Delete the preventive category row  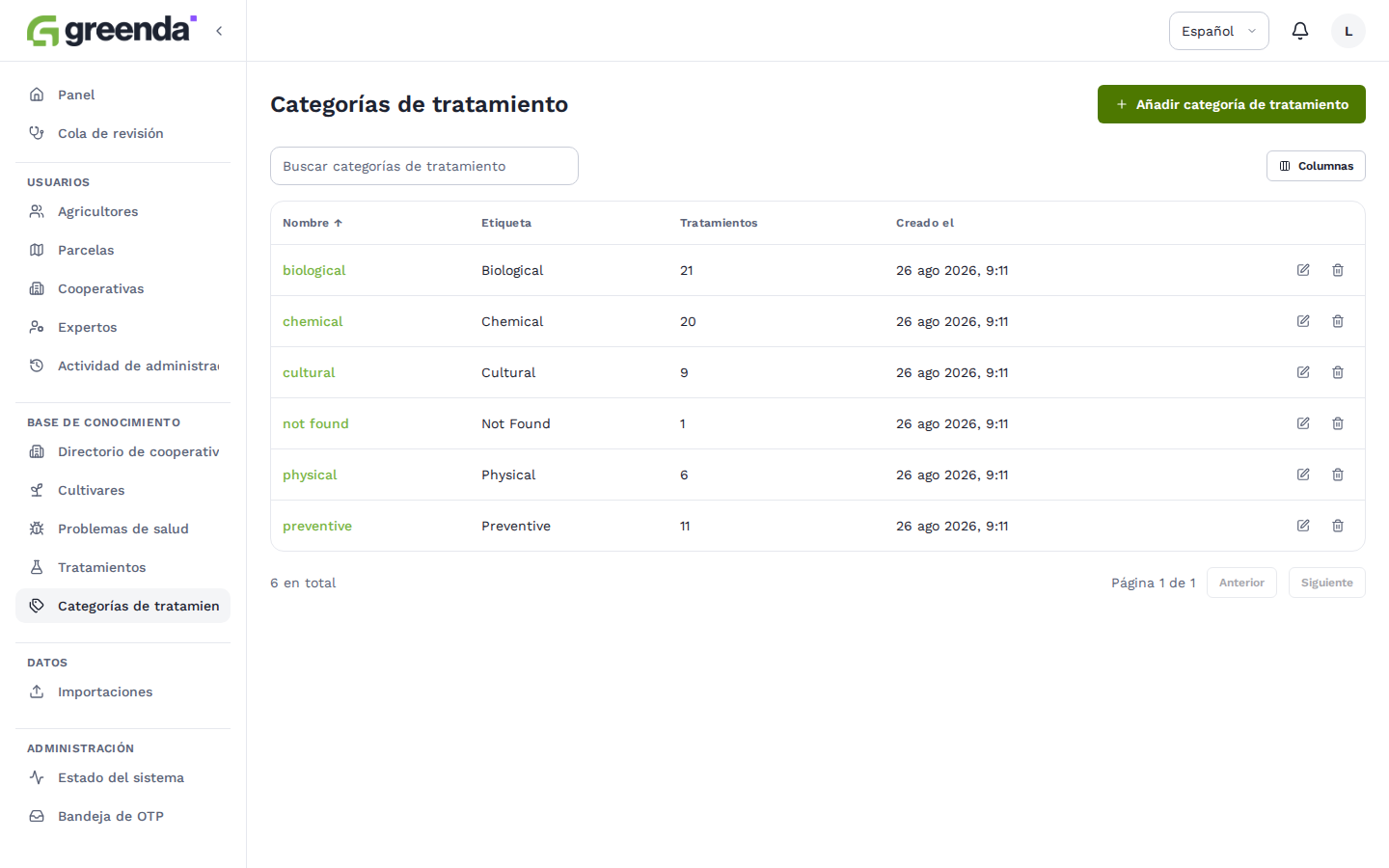(x=1338, y=526)
